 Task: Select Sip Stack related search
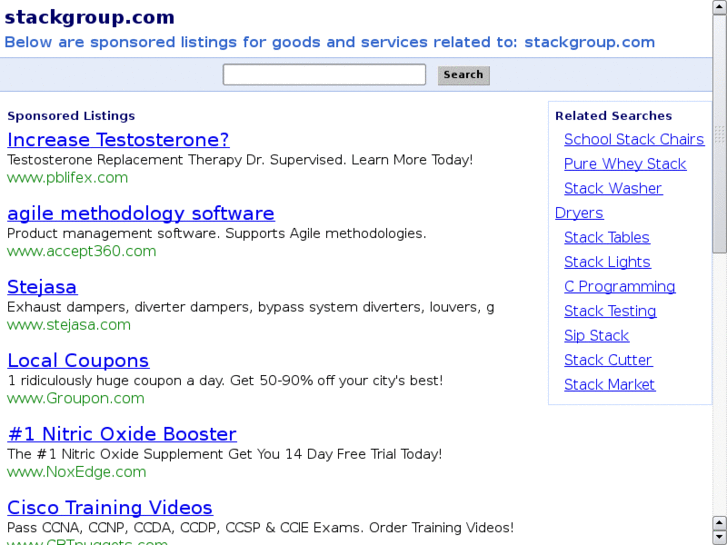596,336
